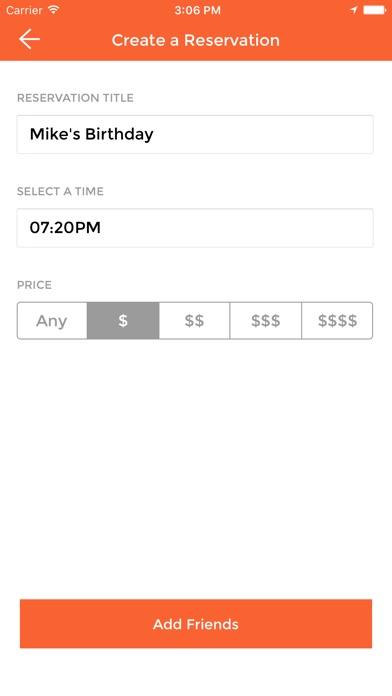Click the Create a Reservation header title
392x696 pixels.
pyautogui.click(x=196, y=40)
